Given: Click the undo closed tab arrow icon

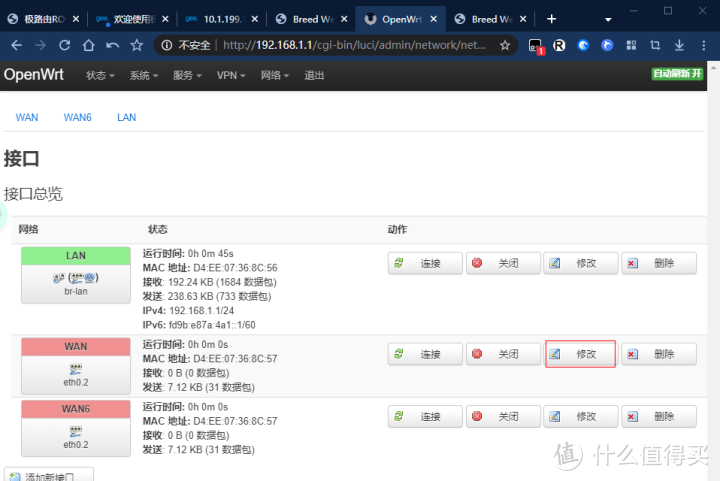Looking at the screenshot, I should coord(112,45).
